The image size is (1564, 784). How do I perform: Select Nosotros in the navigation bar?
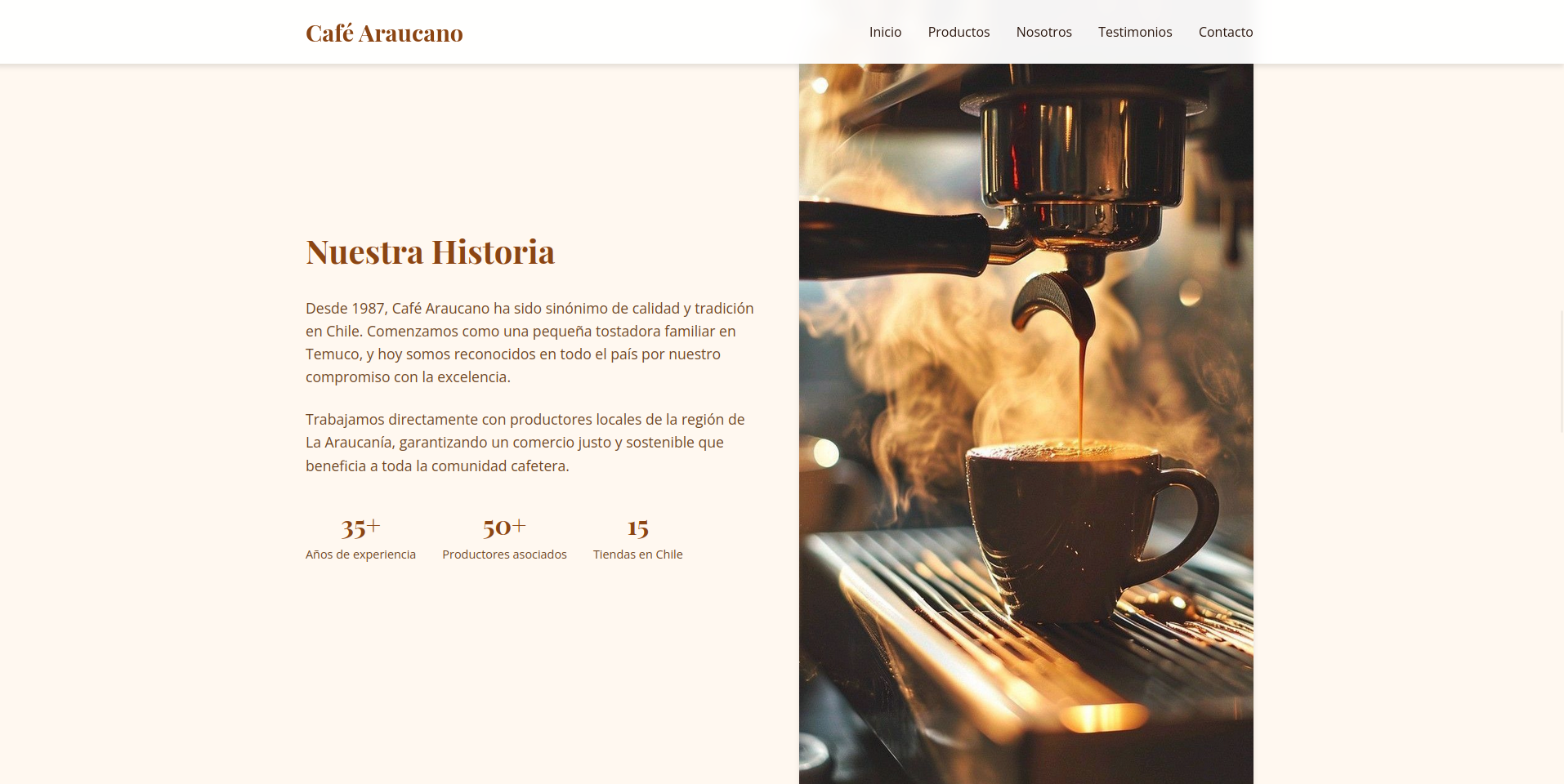click(1043, 32)
